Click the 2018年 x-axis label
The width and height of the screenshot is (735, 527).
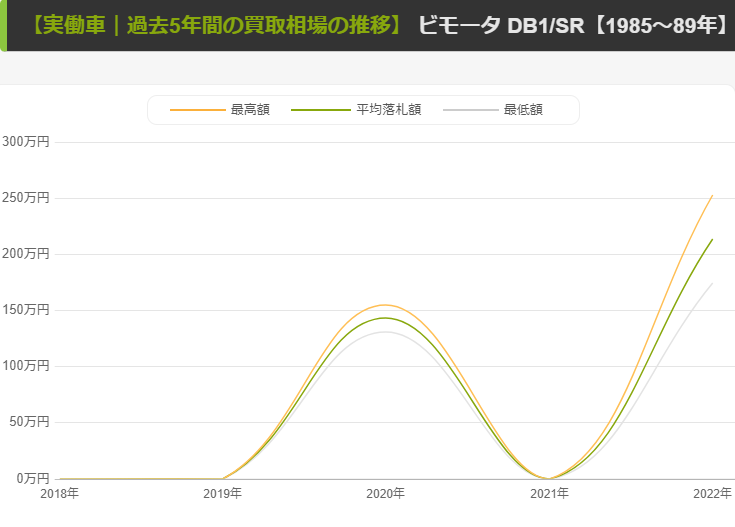(x=59, y=493)
